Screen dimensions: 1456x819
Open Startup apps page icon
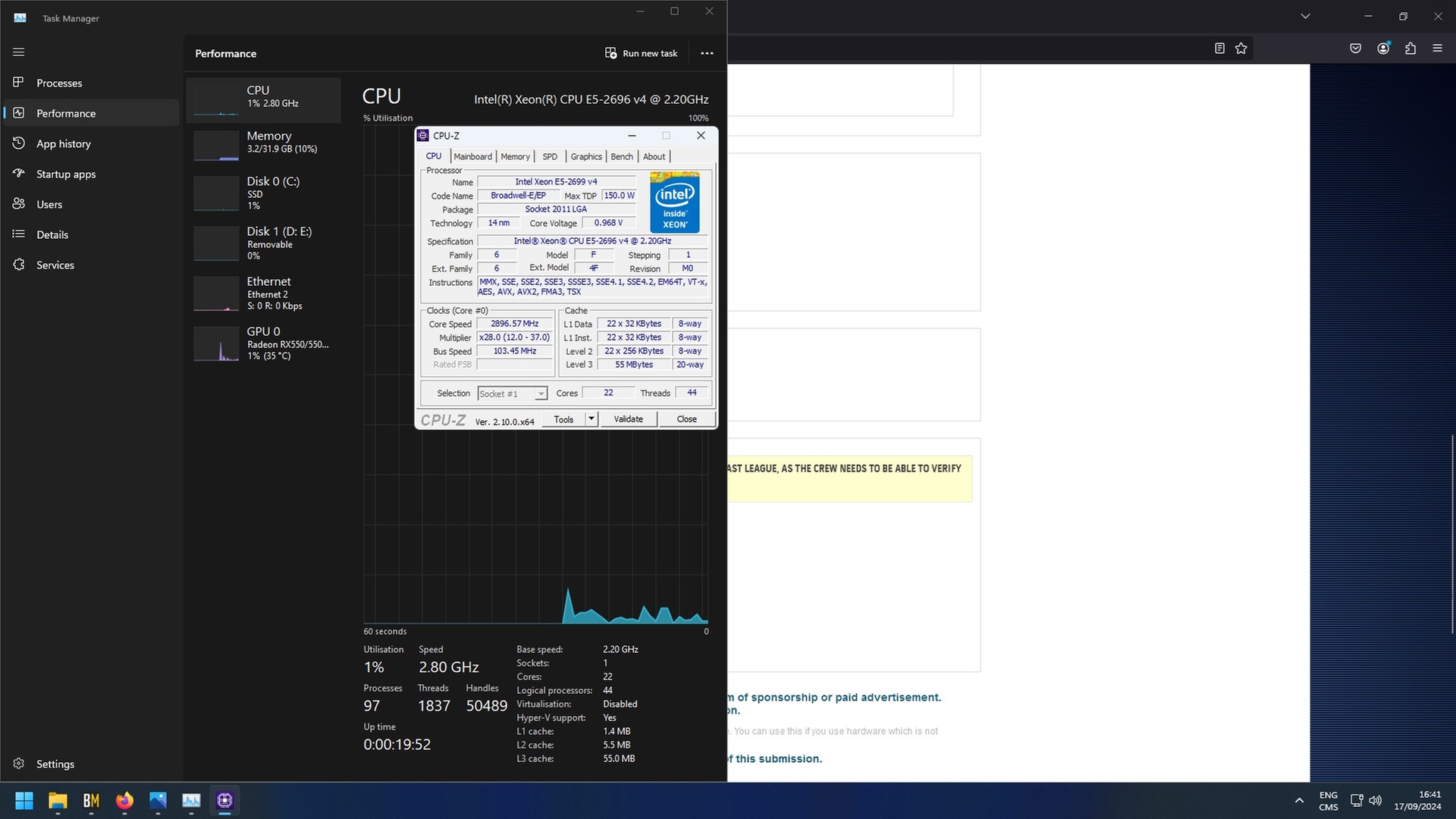(x=19, y=174)
